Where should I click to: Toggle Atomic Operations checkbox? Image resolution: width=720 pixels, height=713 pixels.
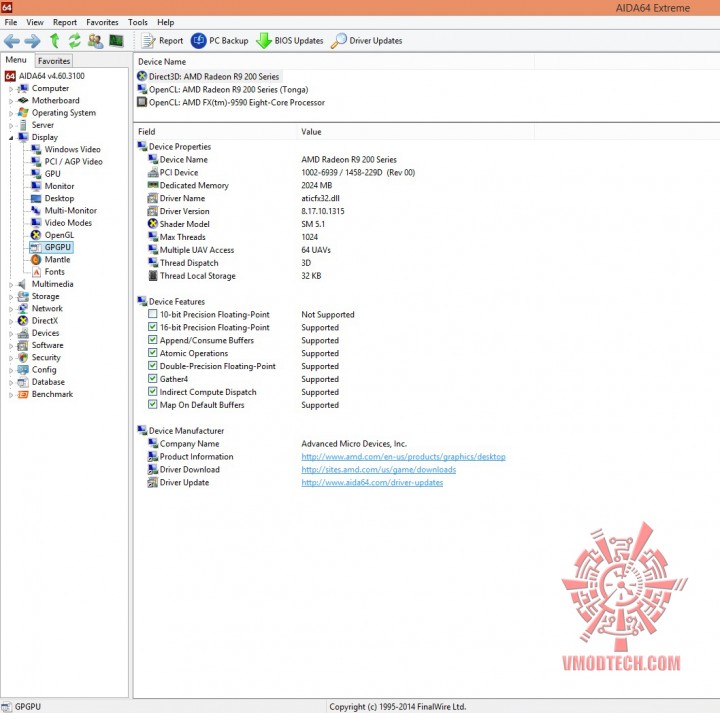pyautogui.click(x=152, y=353)
